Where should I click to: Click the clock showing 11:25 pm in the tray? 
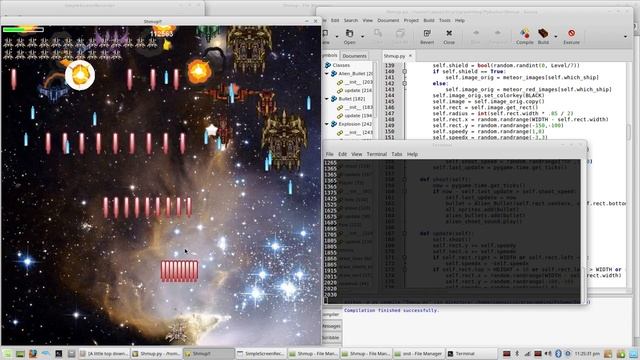(x=587, y=353)
